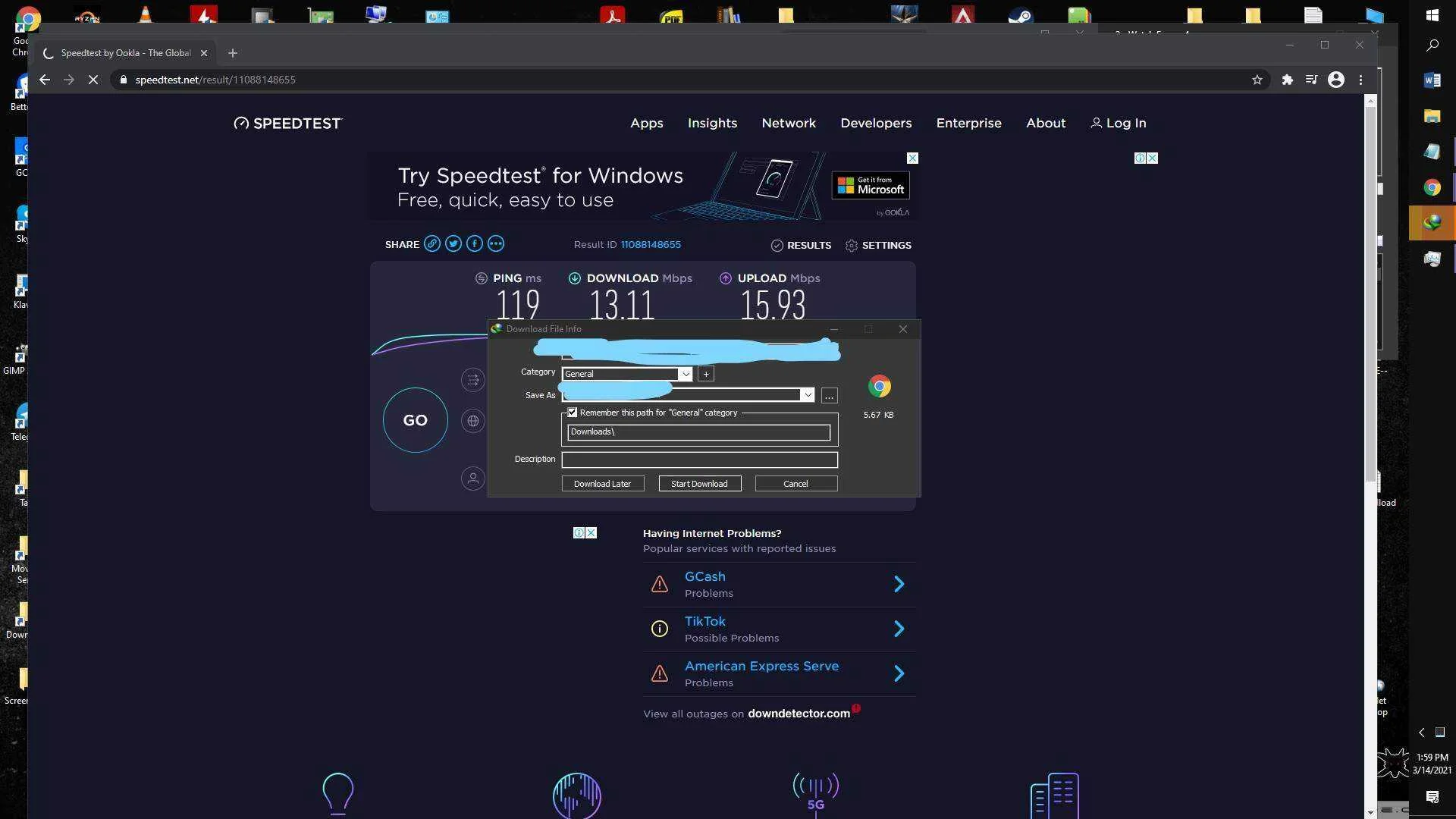This screenshot has height=819, width=1456.
Task: Open the Network menu item
Action: (x=789, y=123)
